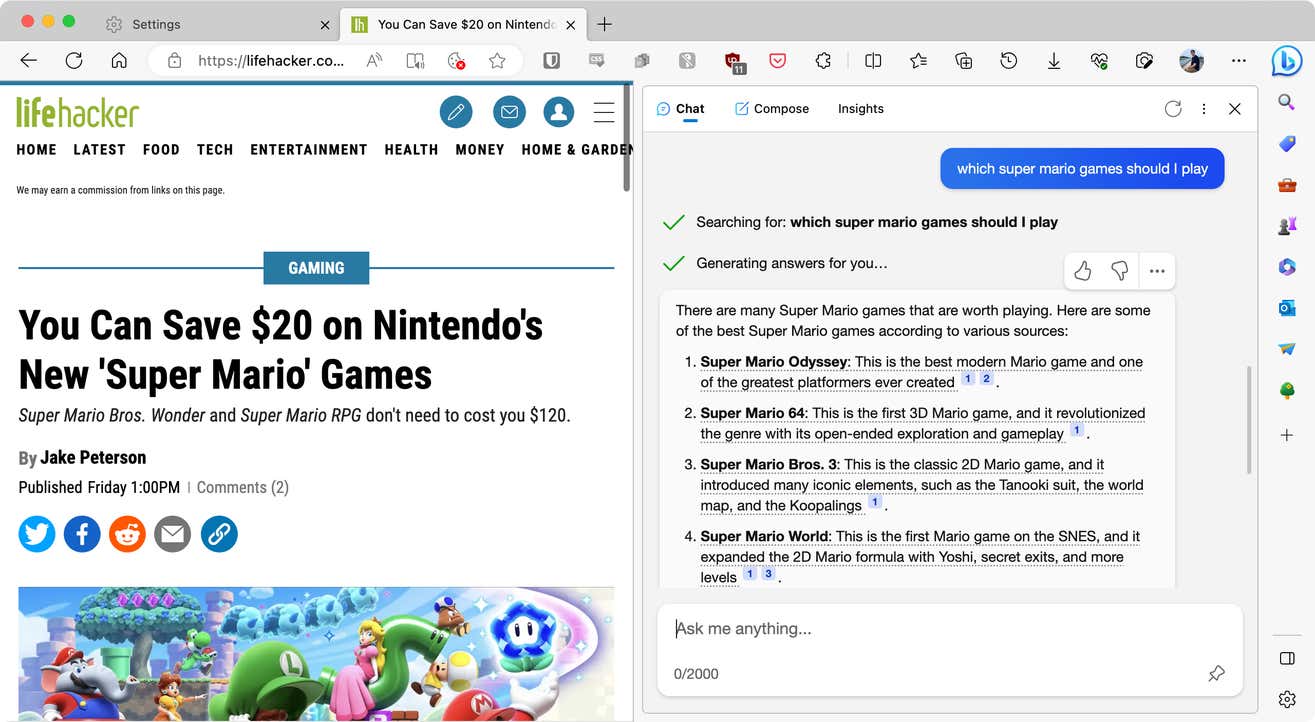Open the Lifehacker user account icon
This screenshot has height=722, width=1315.
pyautogui.click(x=559, y=112)
